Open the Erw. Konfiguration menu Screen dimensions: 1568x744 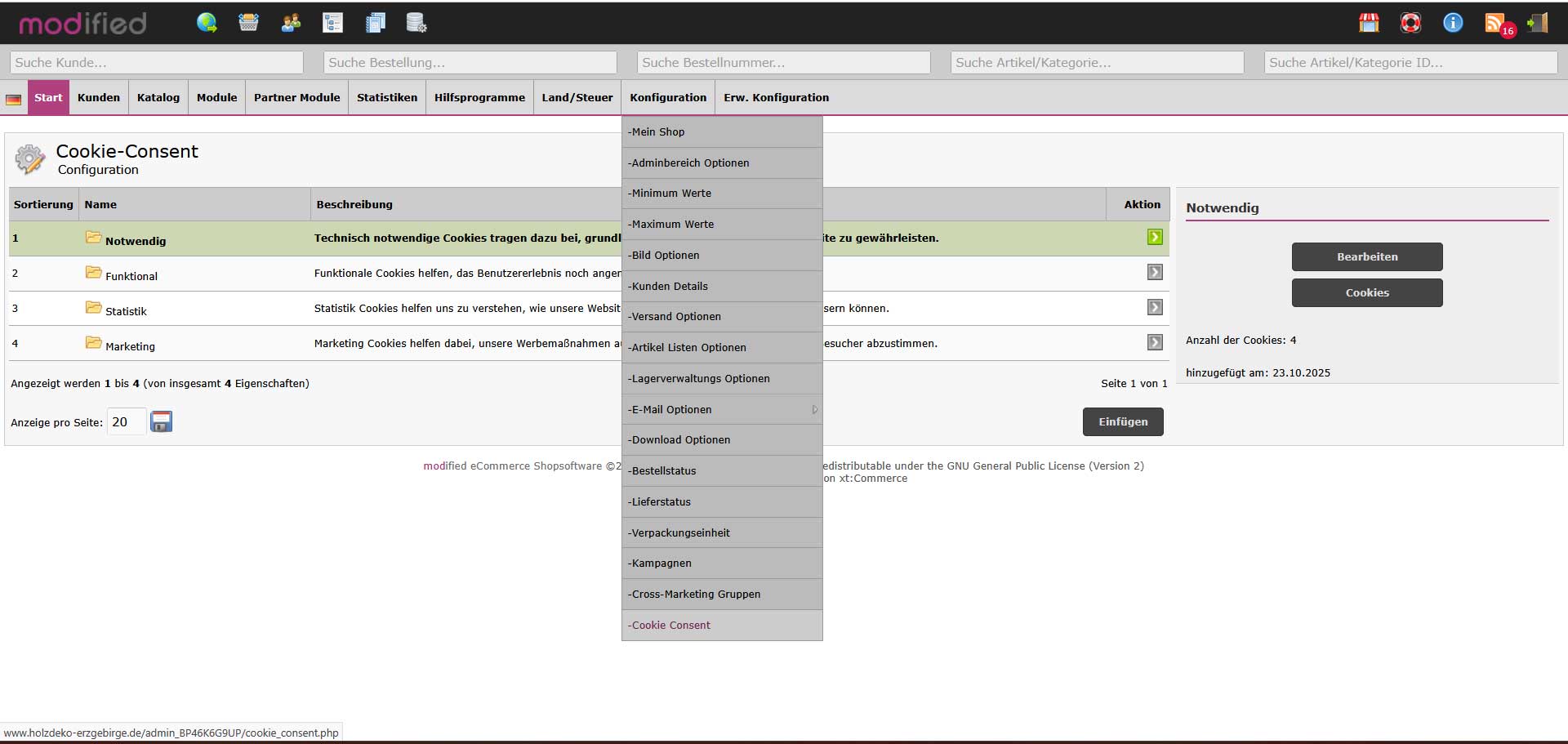point(776,97)
